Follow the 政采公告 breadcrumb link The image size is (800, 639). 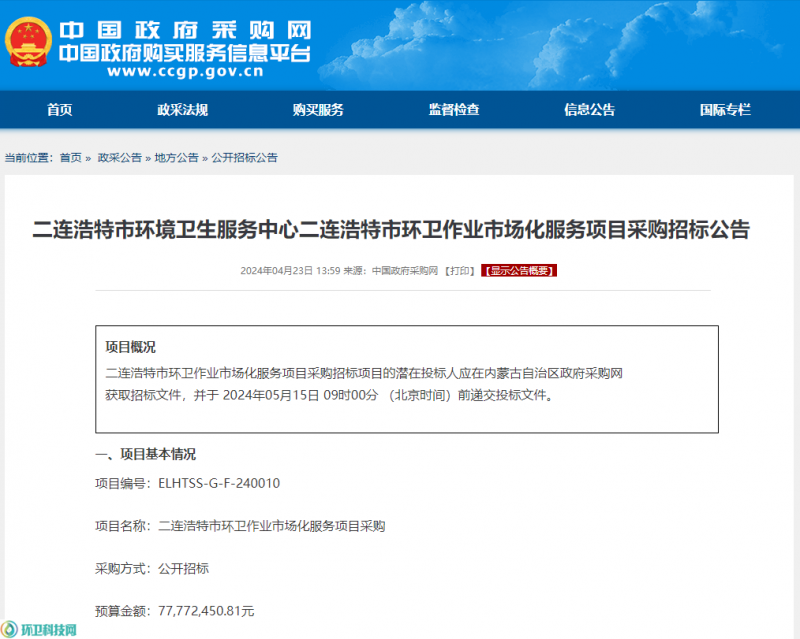(x=119, y=158)
